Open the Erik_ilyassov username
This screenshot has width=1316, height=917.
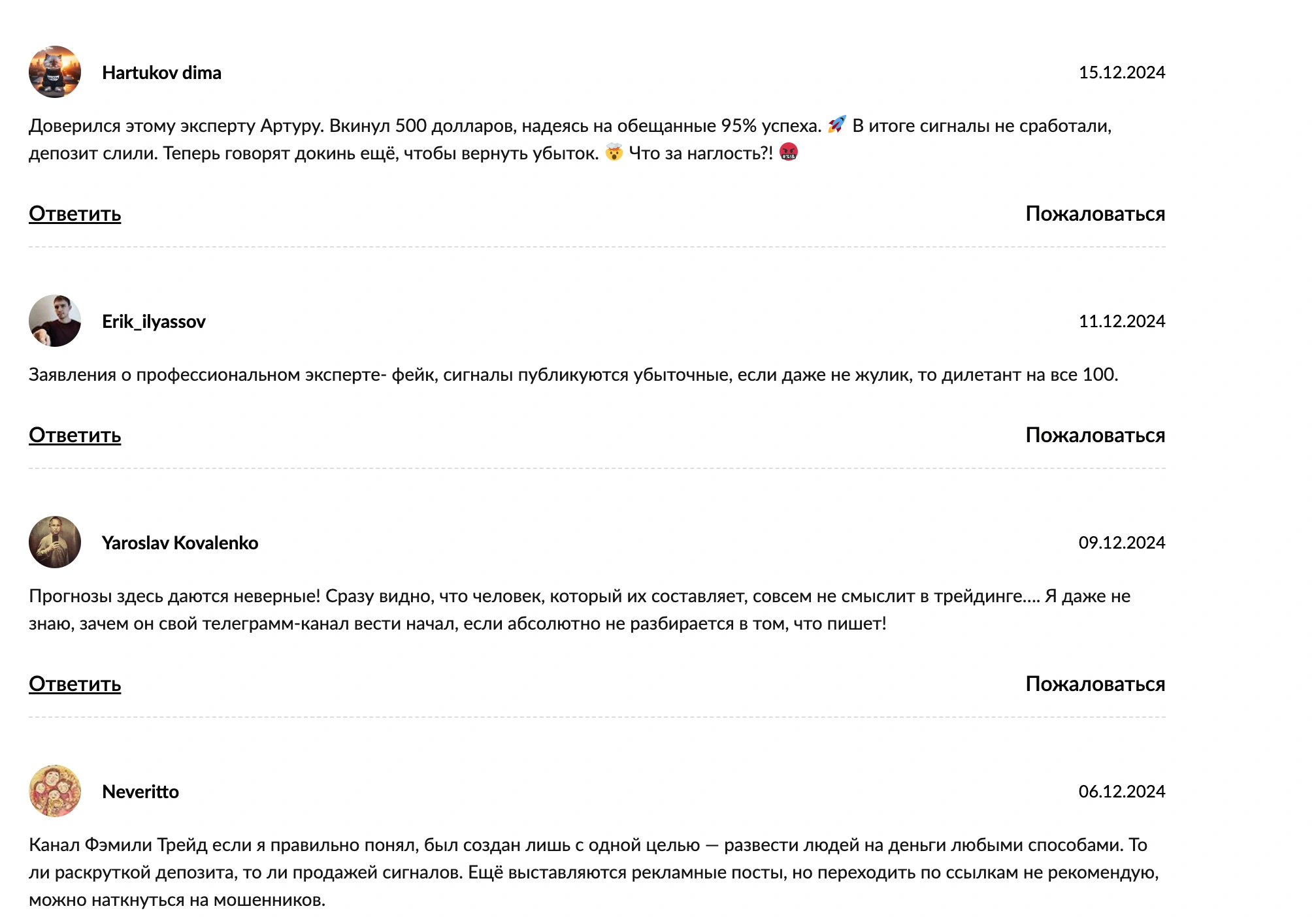click(x=154, y=321)
